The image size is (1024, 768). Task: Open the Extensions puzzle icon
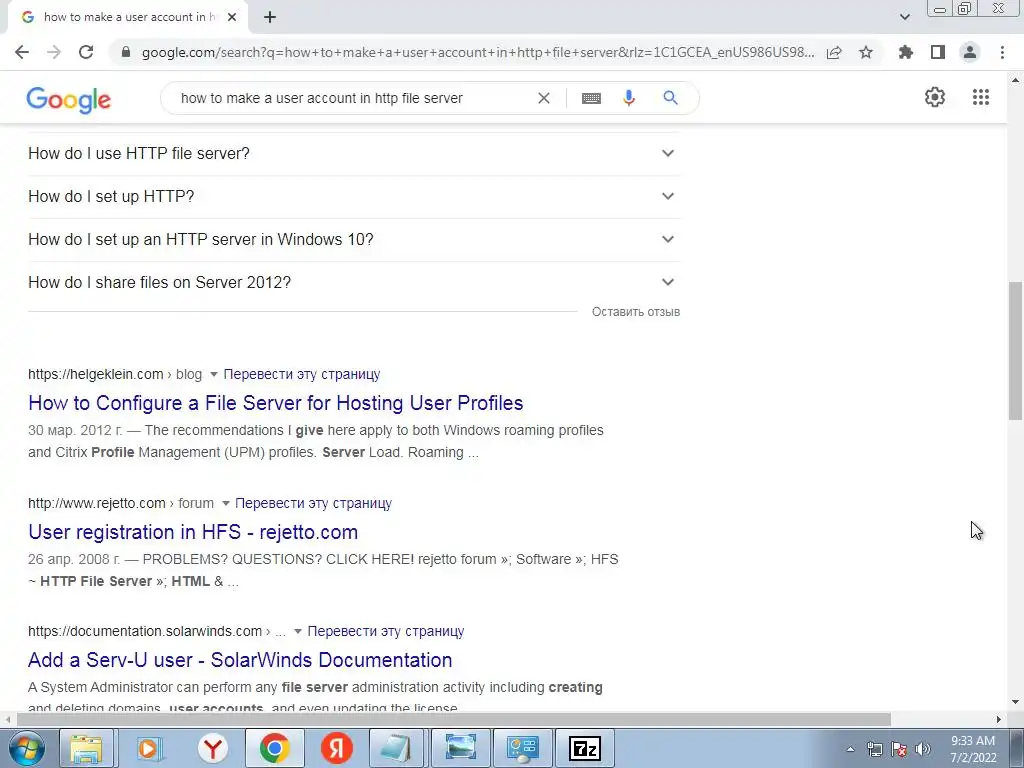(905, 52)
